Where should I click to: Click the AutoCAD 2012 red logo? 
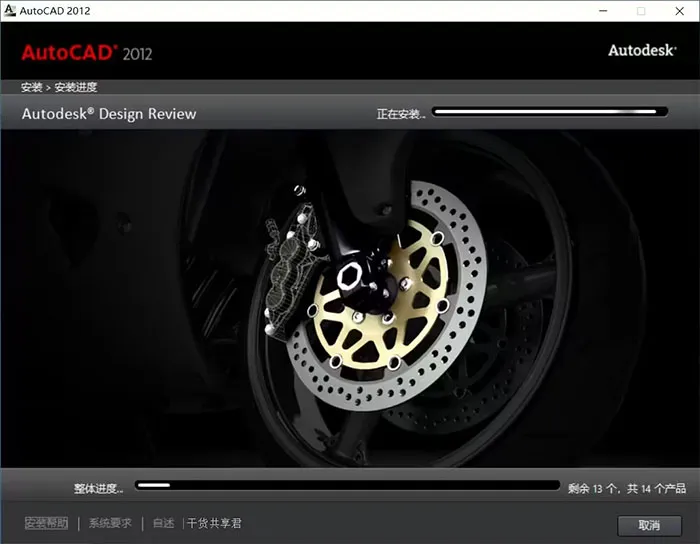pyautogui.click(x=87, y=53)
